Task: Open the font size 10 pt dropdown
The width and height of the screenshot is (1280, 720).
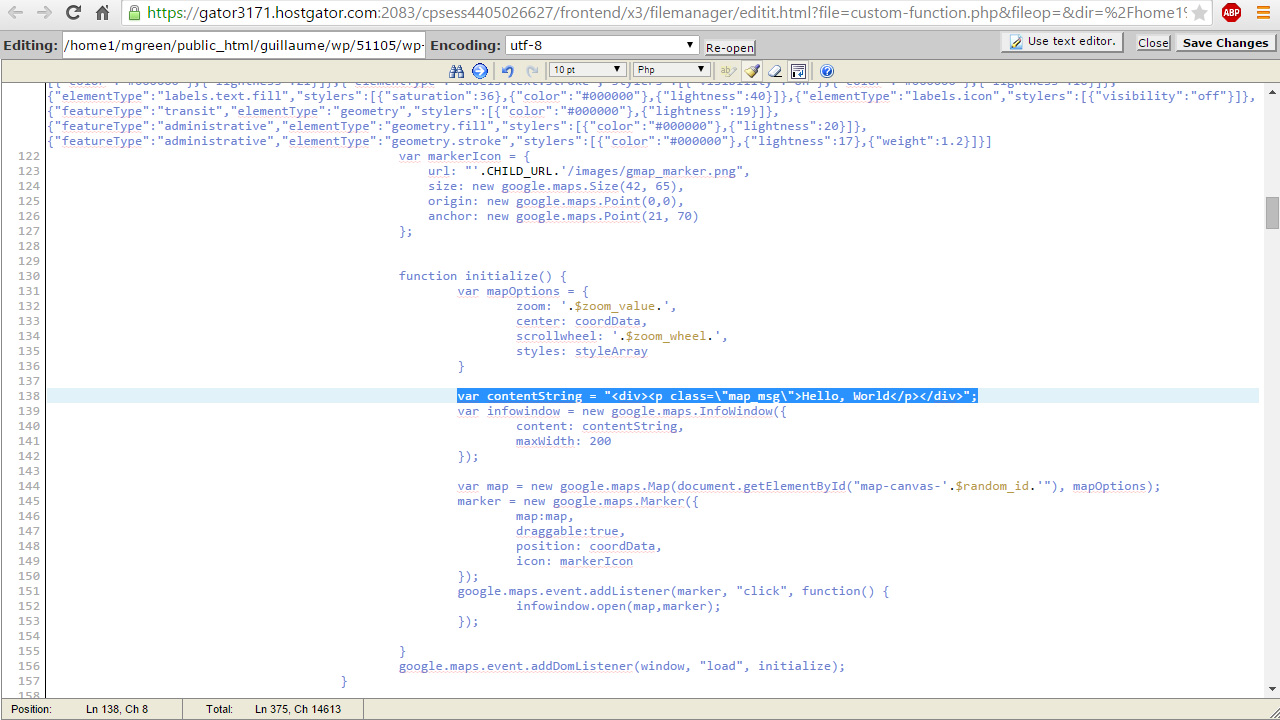Action: pyautogui.click(x=588, y=70)
